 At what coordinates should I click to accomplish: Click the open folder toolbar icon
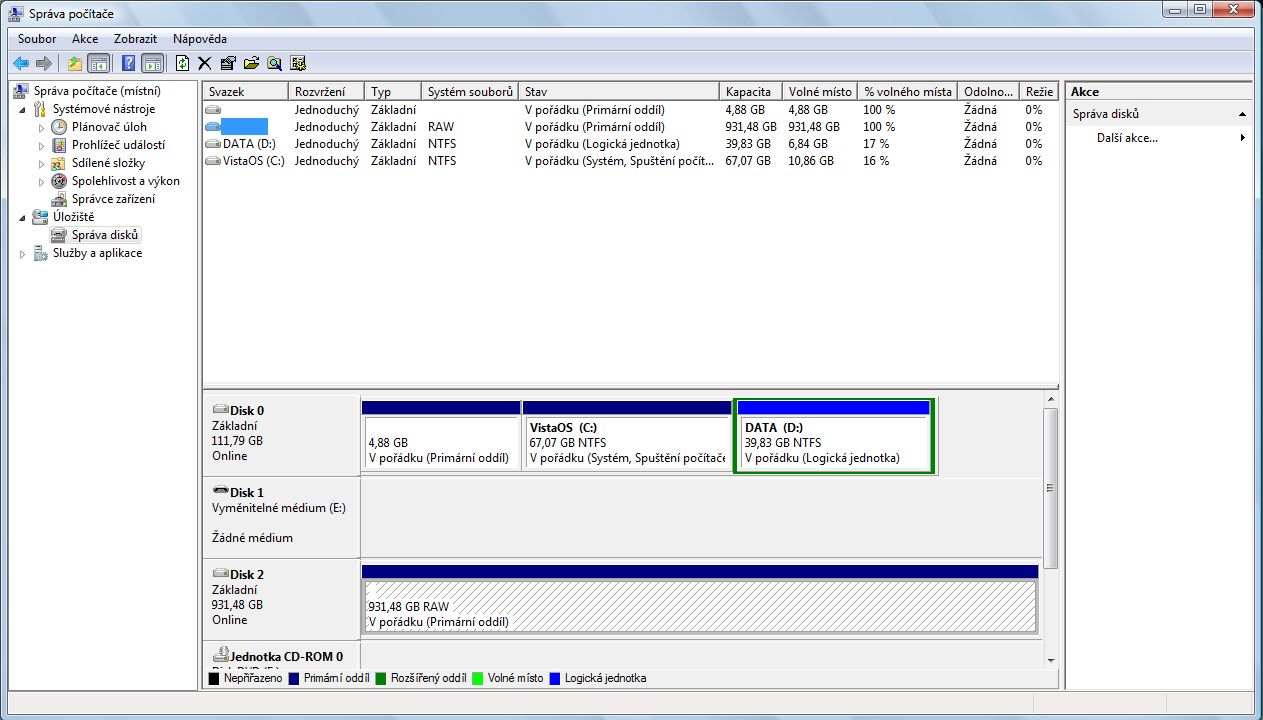click(251, 63)
